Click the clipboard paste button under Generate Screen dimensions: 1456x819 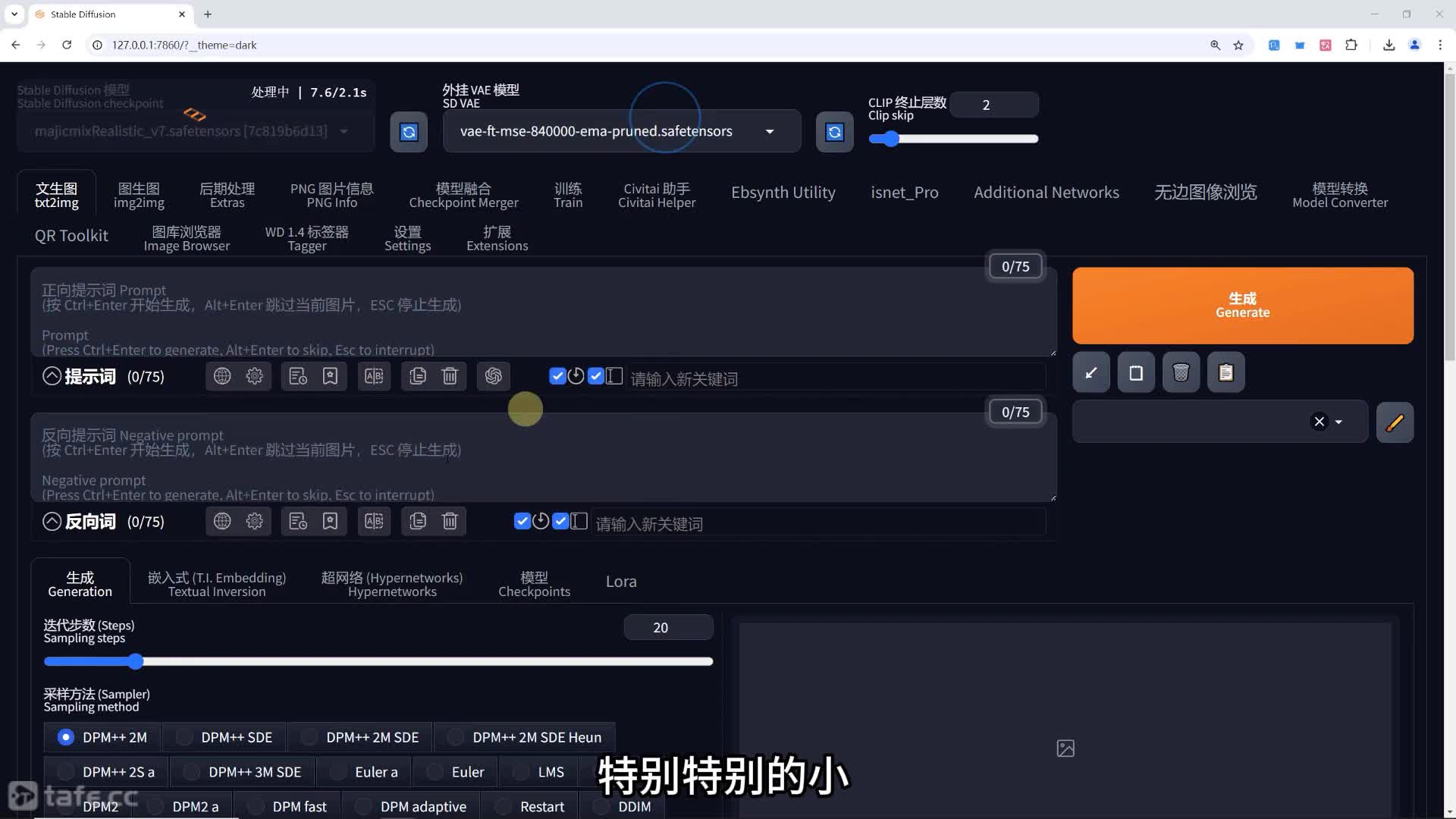click(1226, 372)
